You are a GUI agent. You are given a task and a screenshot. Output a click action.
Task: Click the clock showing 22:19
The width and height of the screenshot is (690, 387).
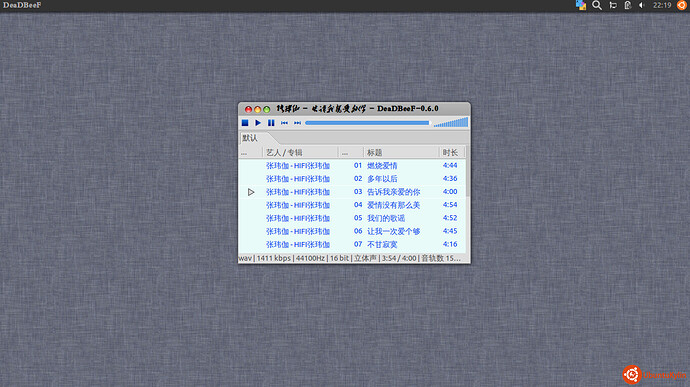662,5
